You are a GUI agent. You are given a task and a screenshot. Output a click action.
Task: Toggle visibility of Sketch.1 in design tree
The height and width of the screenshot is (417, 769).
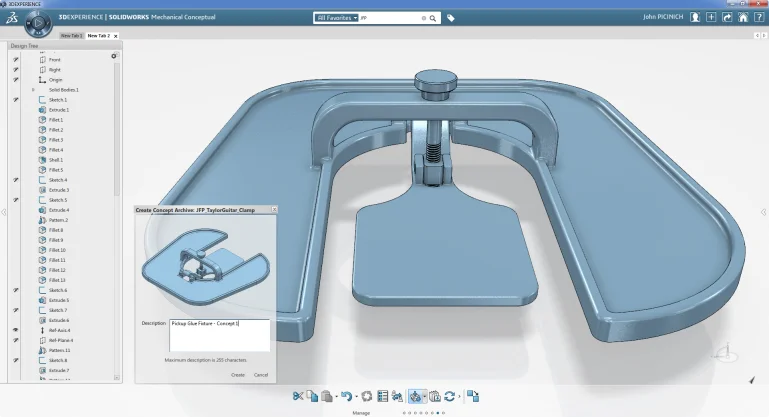[x=15, y=100]
